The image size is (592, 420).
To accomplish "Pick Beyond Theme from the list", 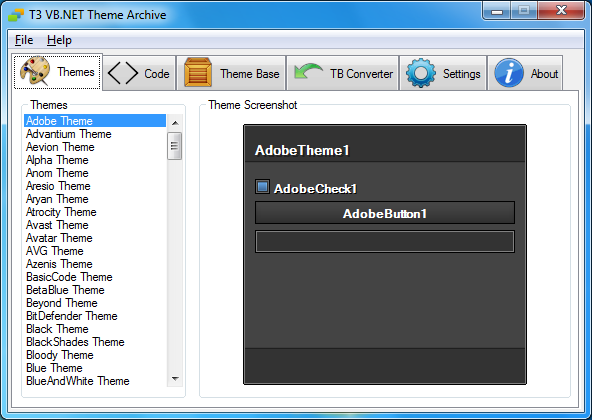I will click(x=95, y=303).
